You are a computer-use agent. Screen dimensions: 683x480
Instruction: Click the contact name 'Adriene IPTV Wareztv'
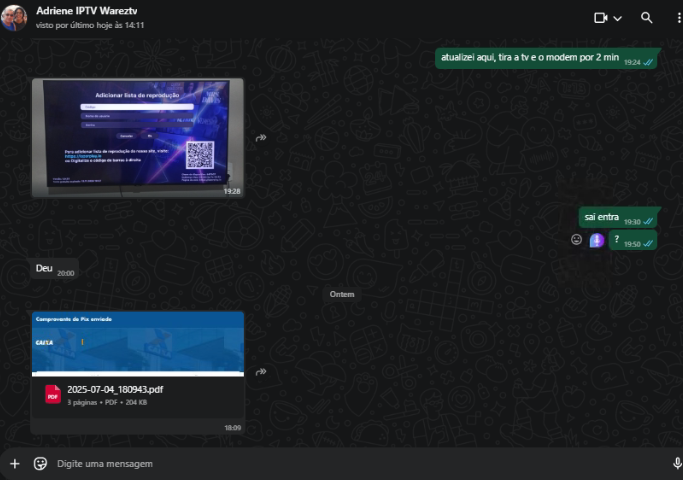pyautogui.click(x=86, y=11)
